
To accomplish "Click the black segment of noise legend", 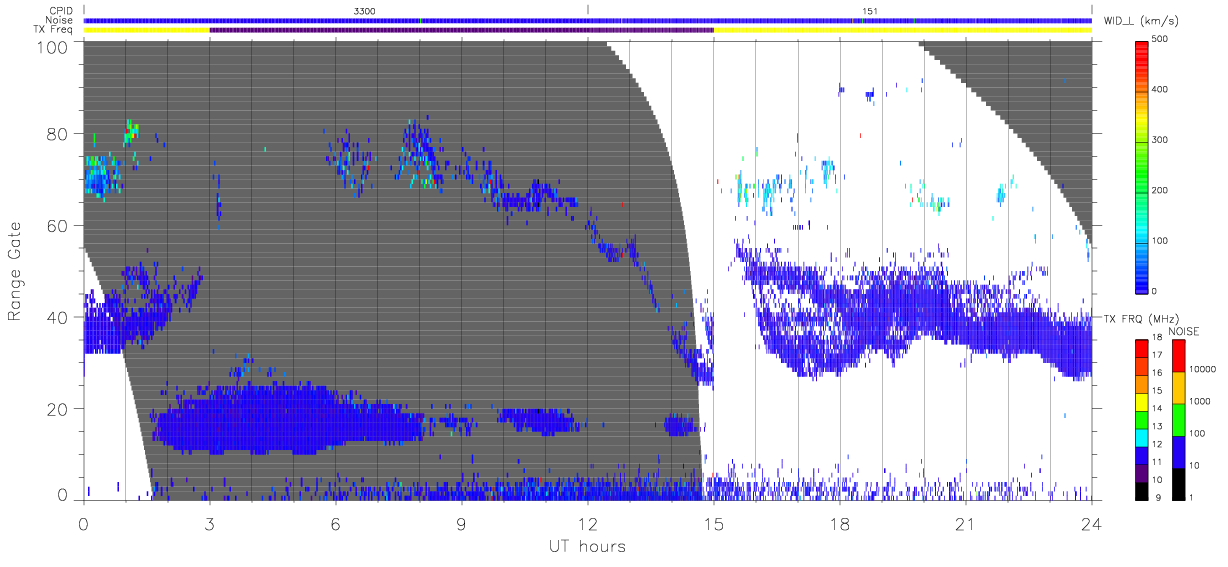I will (1177, 482).
